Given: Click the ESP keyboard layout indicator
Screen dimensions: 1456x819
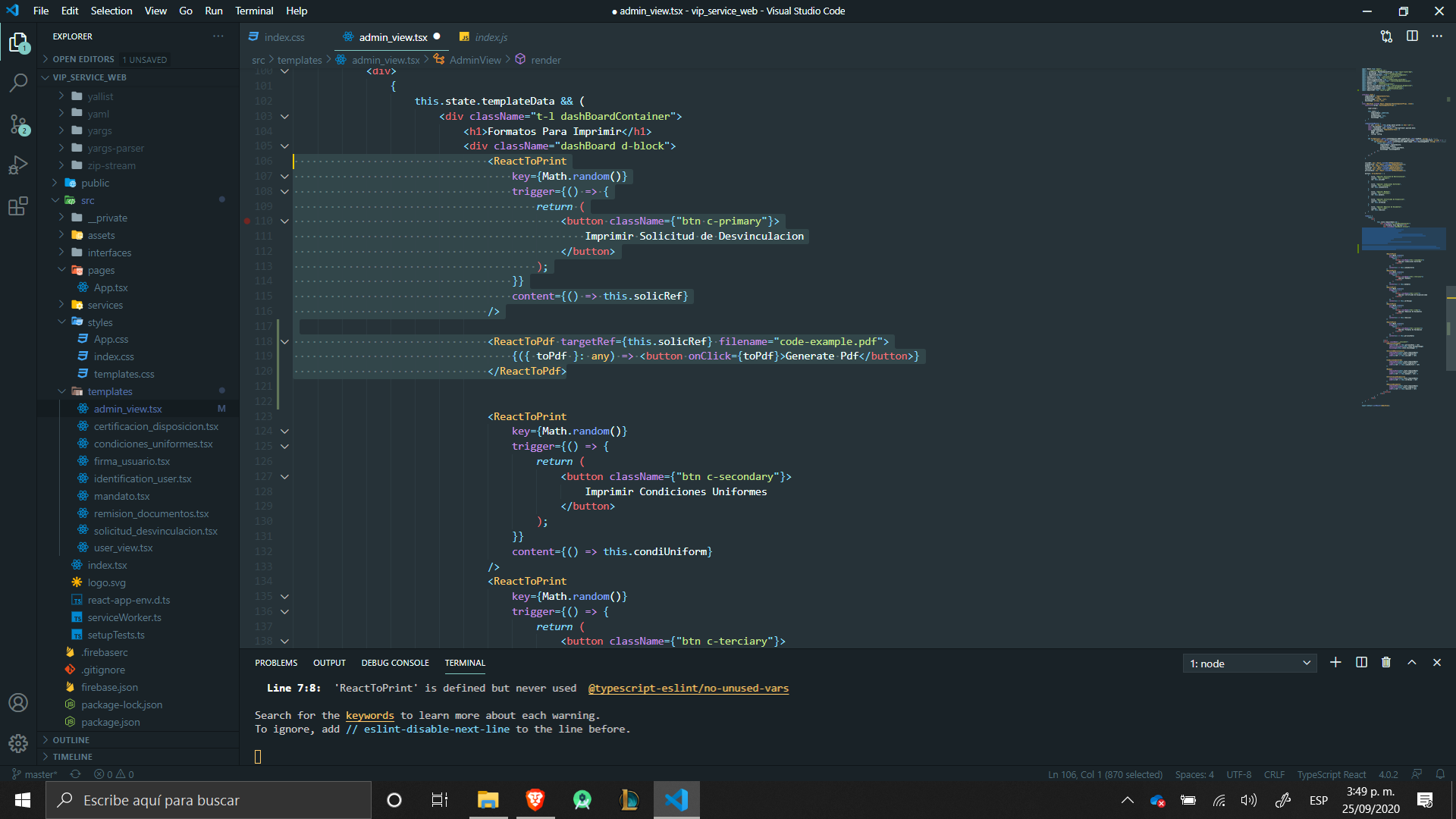Looking at the screenshot, I should [x=1319, y=800].
